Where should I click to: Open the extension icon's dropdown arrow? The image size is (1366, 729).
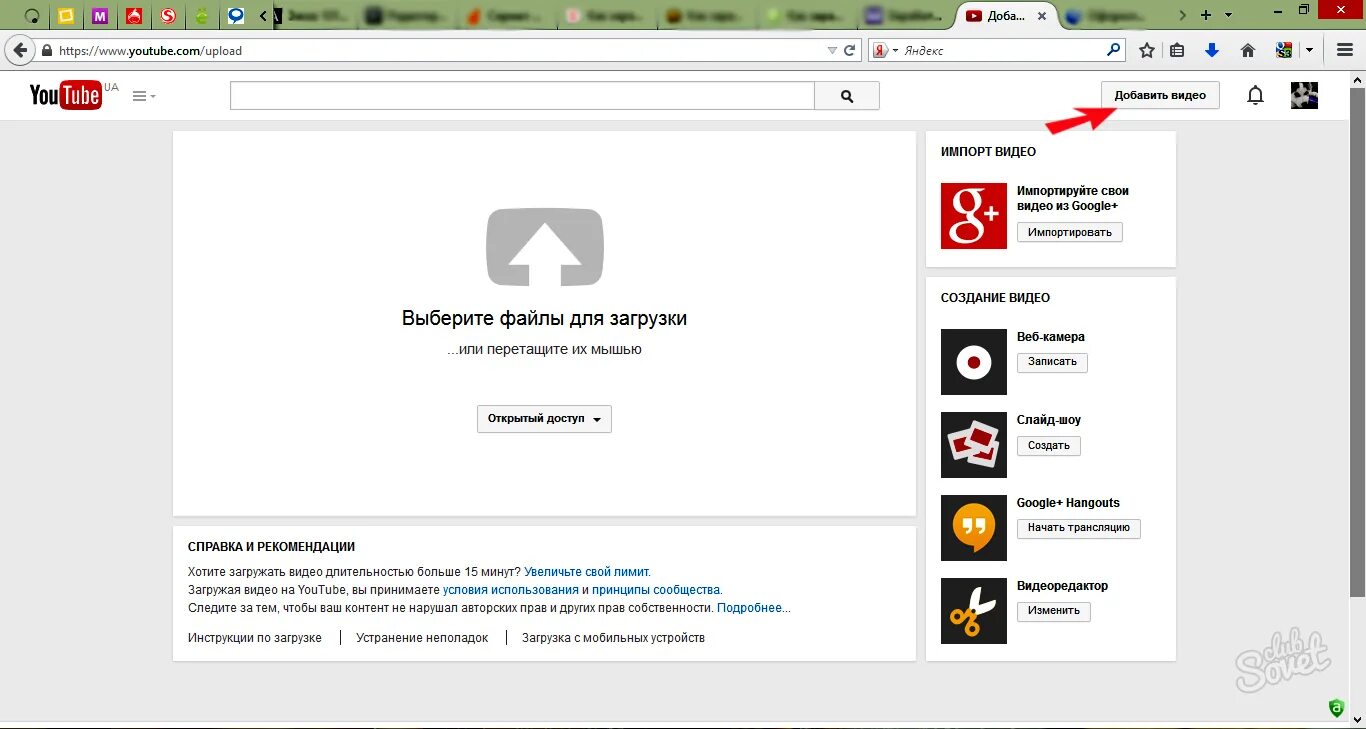[x=1309, y=50]
